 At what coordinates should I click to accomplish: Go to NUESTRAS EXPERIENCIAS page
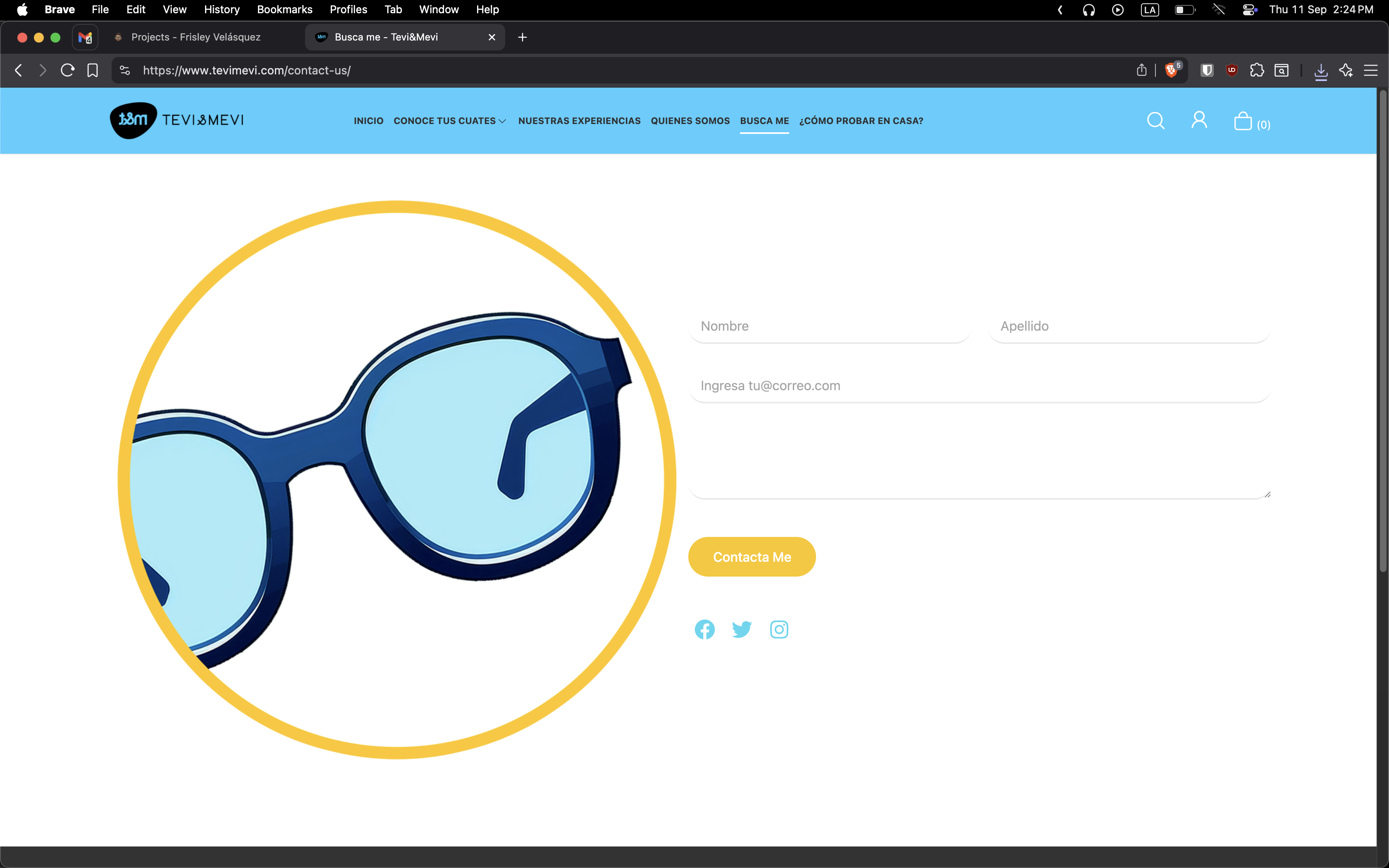(579, 121)
